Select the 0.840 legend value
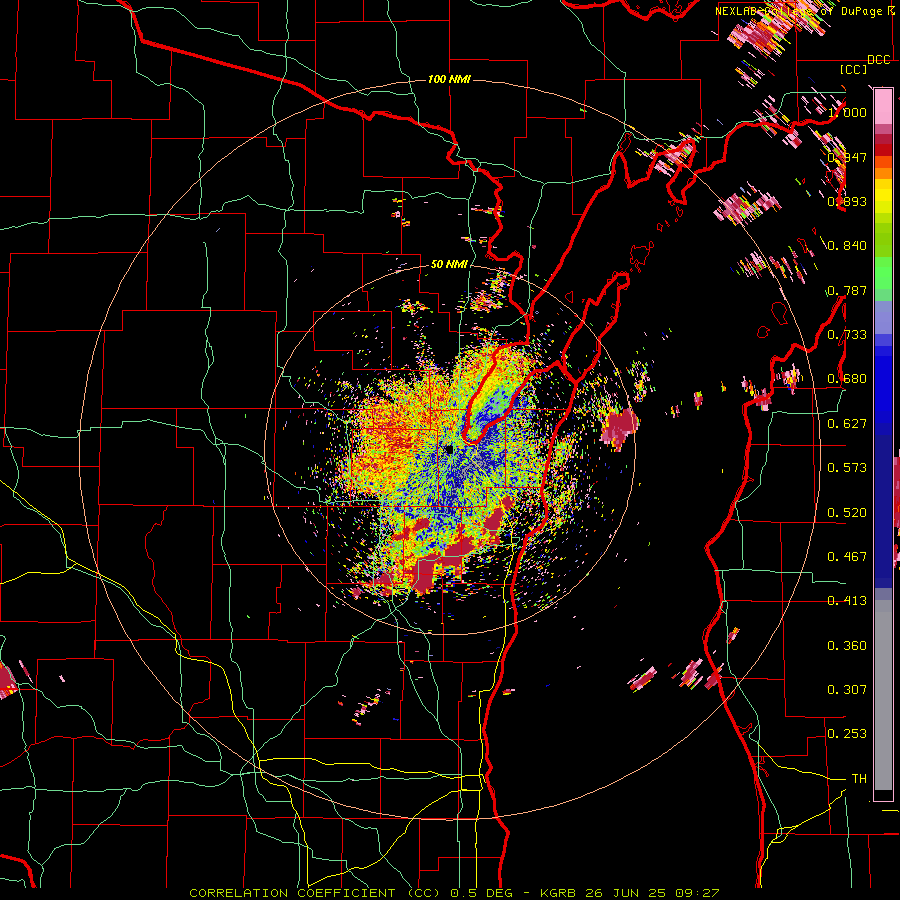The image size is (900, 900). [x=847, y=246]
